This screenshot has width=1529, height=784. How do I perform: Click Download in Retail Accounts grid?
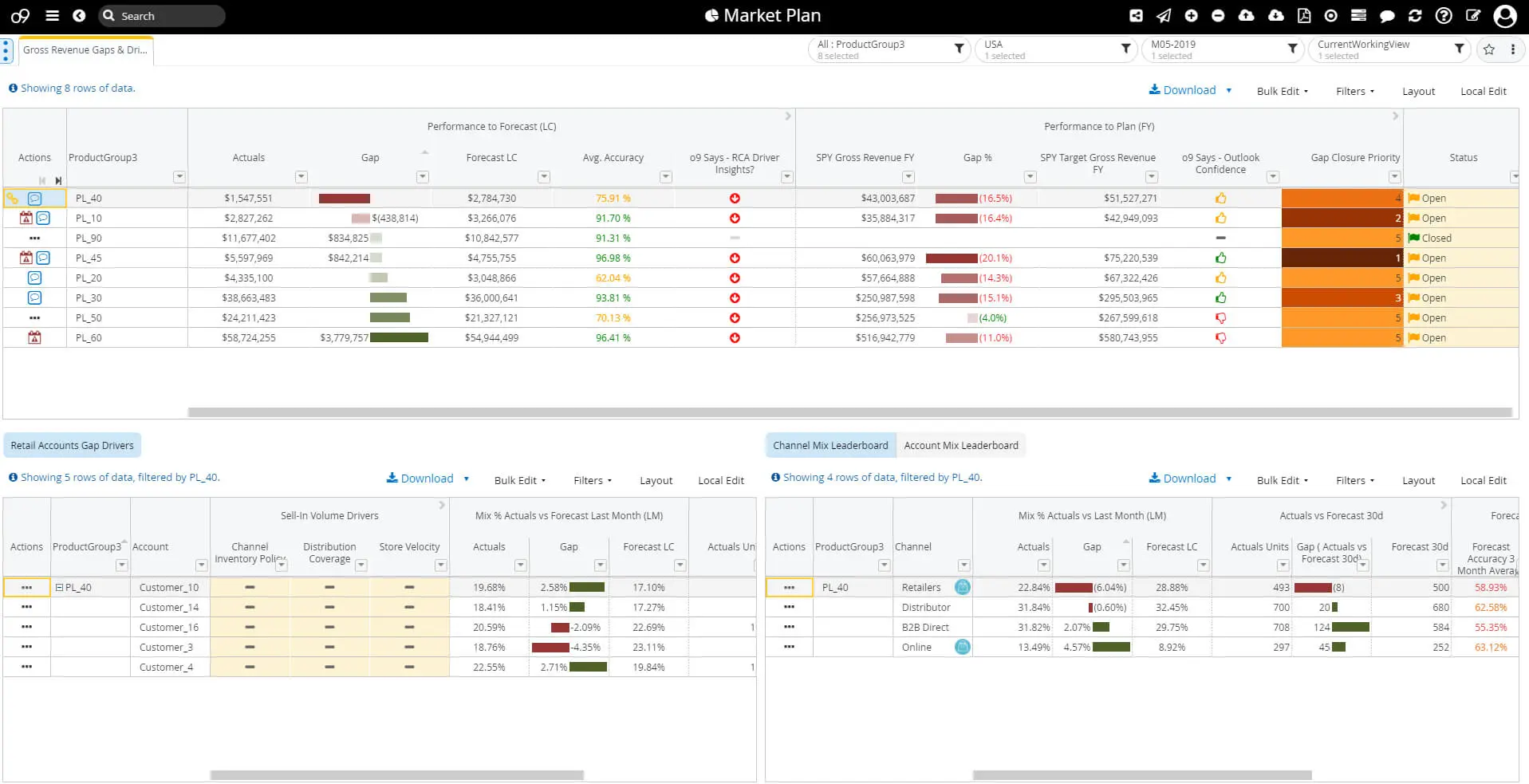420,479
